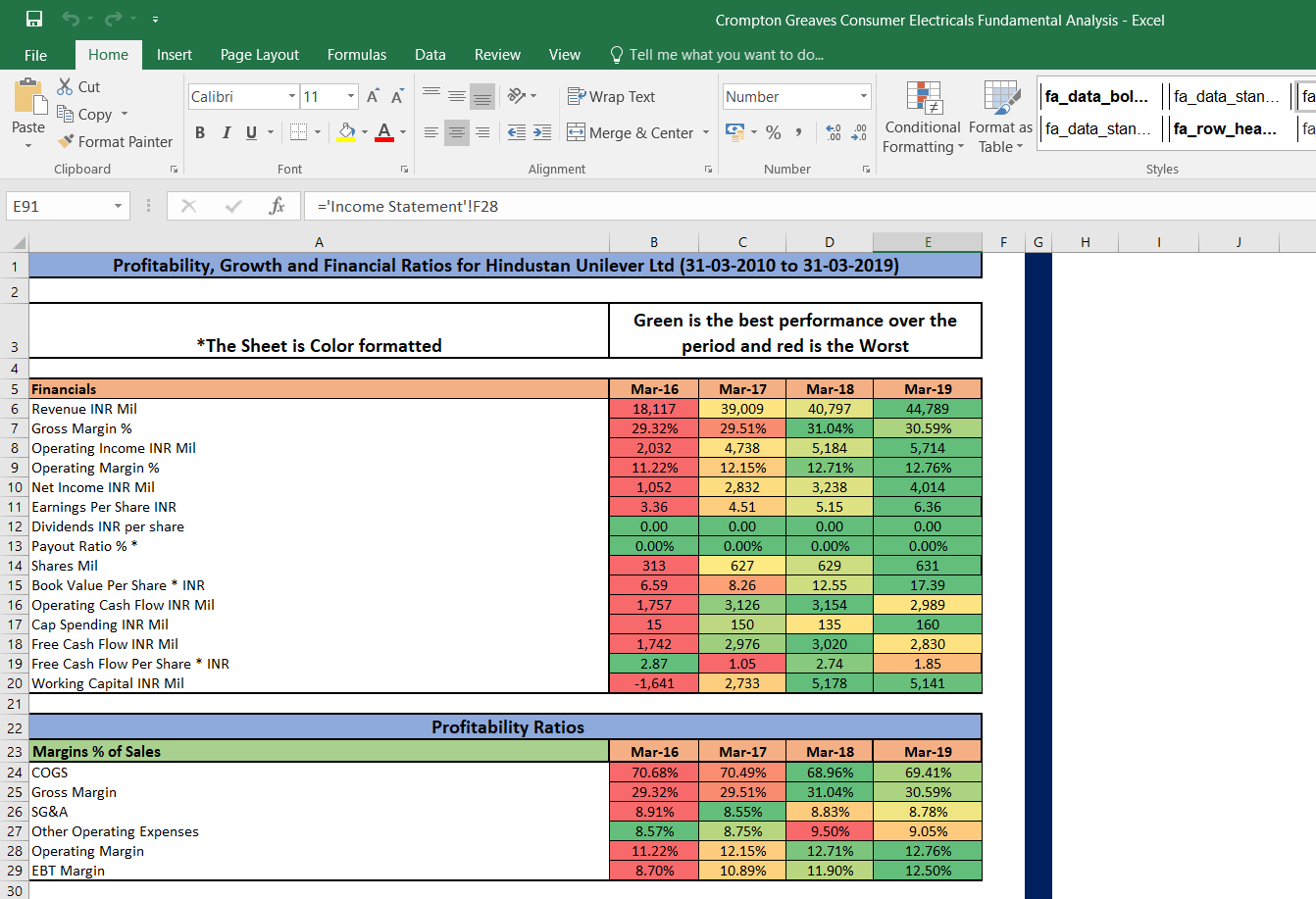Screen dimensions: 1316x899
Task: Open Customize Quick Access Toolbar arrow
Action: pyautogui.click(x=156, y=20)
